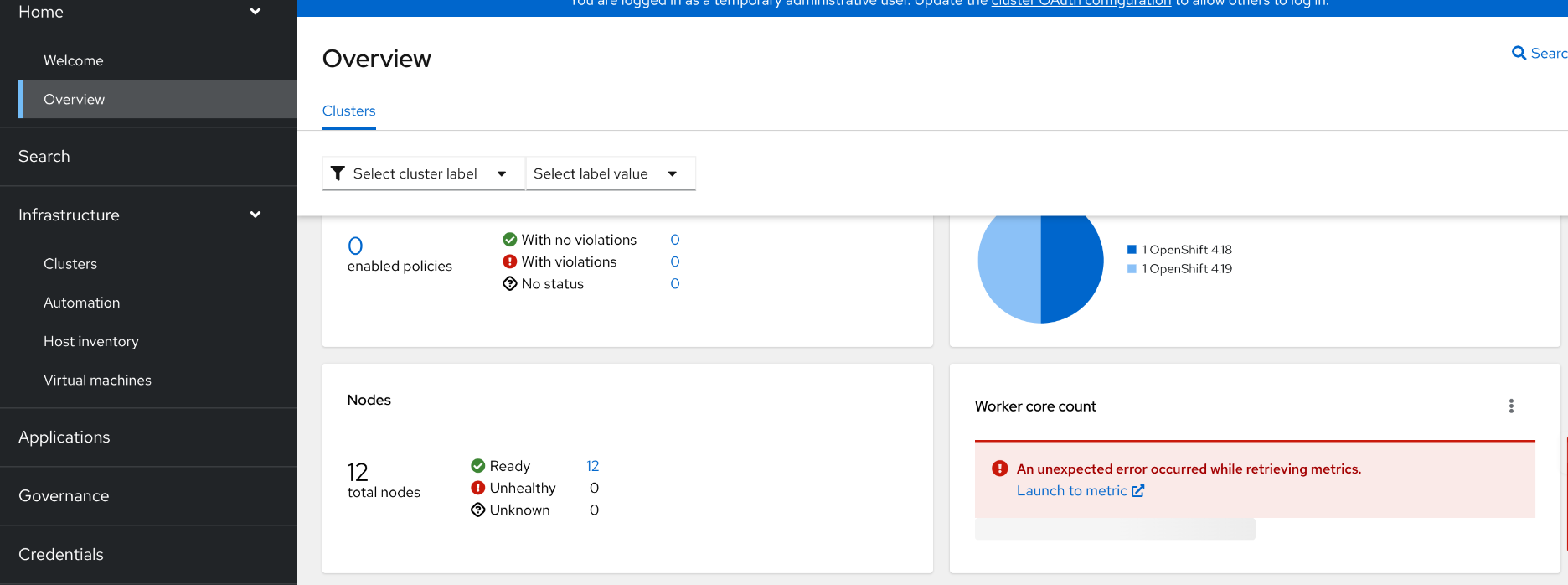Open Worker core count kebab menu
The width and height of the screenshot is (1568, 585).
point(1511,406)
